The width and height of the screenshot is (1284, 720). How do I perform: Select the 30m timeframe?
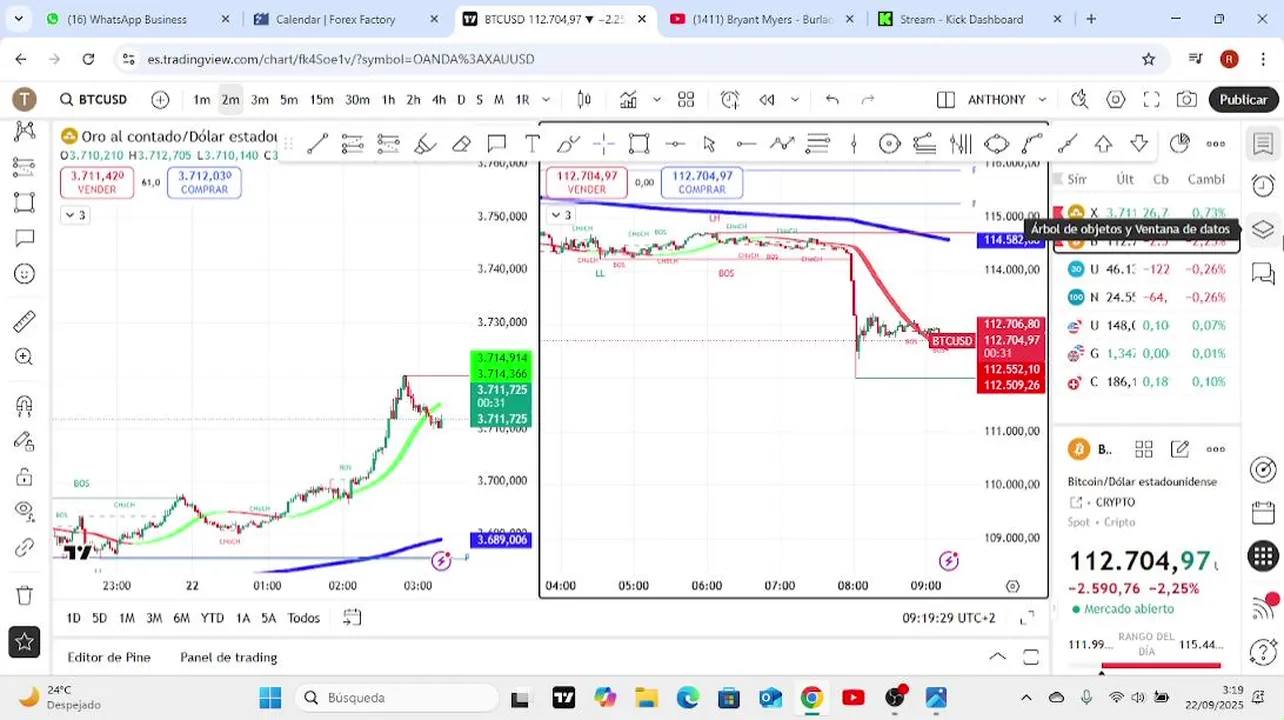[x=357, y=99]
